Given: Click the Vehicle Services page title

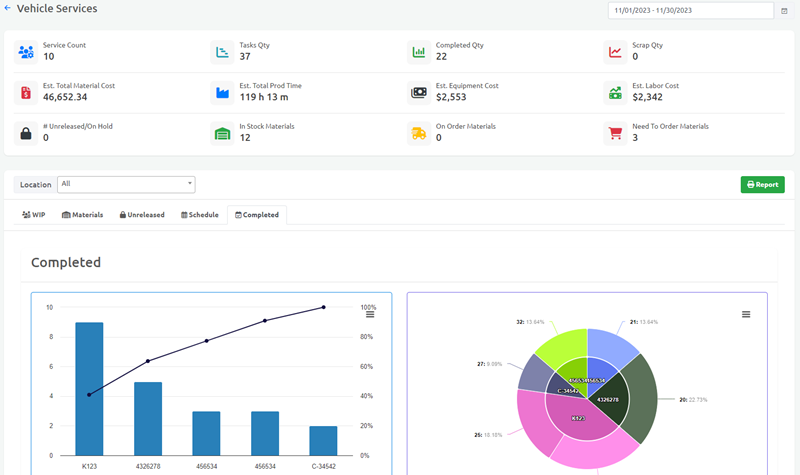Looking at the screenshot, I should pyautogui.click(x=57, y=9).
